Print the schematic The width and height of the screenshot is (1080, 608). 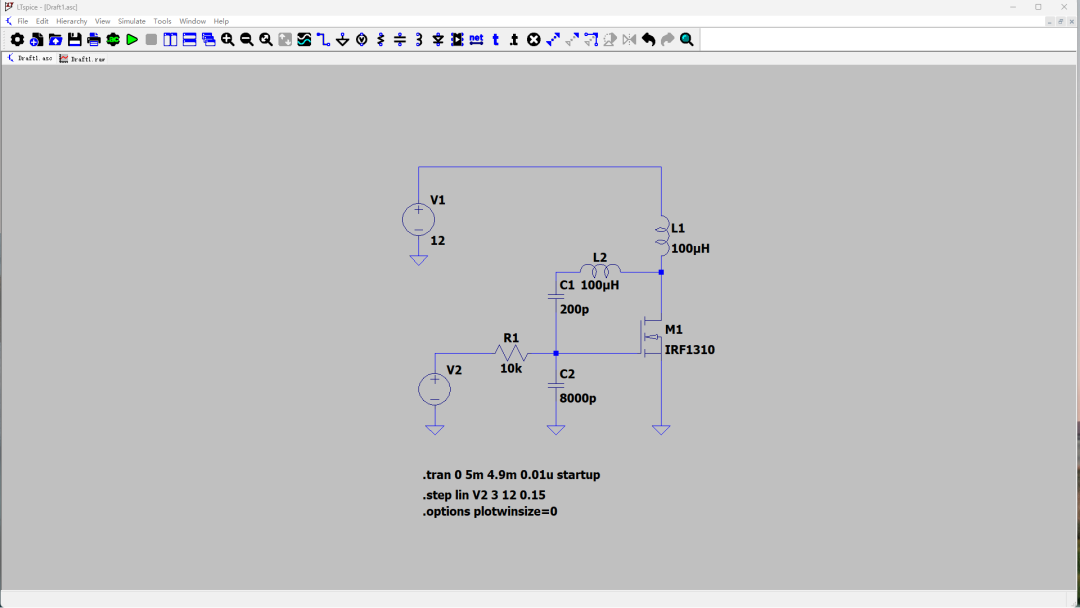(x=94, y=40)
